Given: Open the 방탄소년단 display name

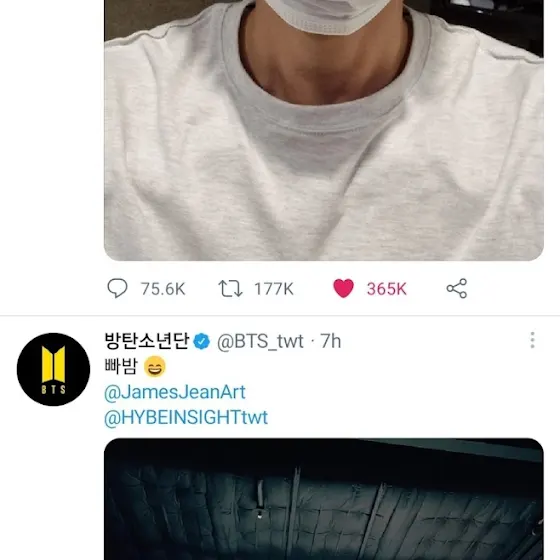Looking at the screenshot, I should pos(147,341).
